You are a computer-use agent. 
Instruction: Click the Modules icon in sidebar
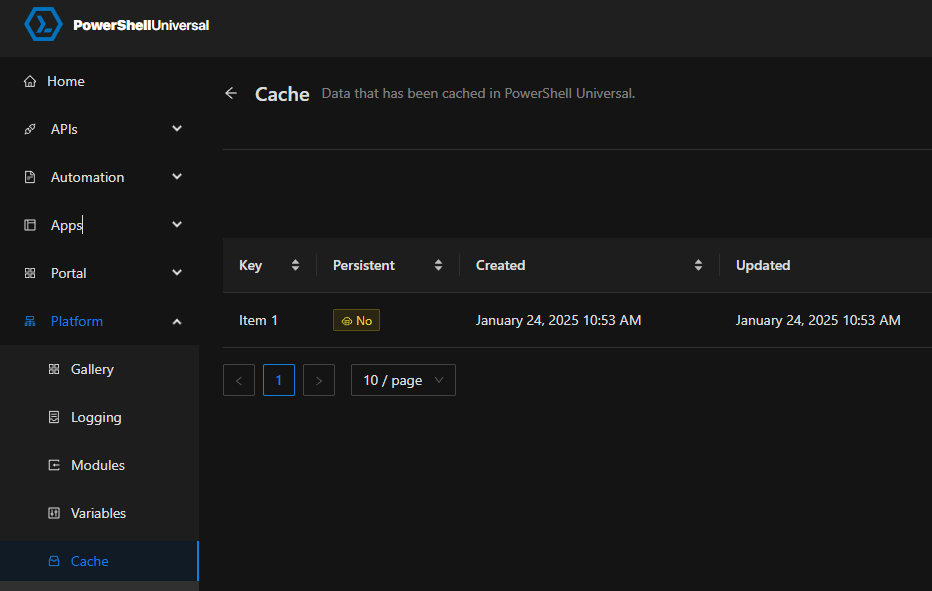[x=54, y=466]
